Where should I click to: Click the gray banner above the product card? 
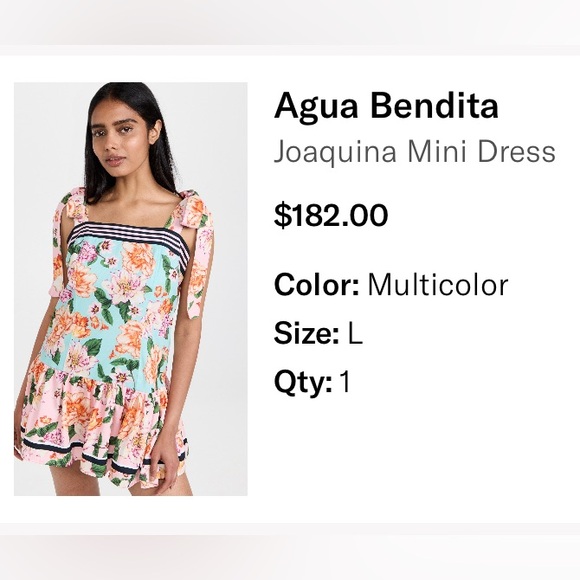tap(290, 23)
